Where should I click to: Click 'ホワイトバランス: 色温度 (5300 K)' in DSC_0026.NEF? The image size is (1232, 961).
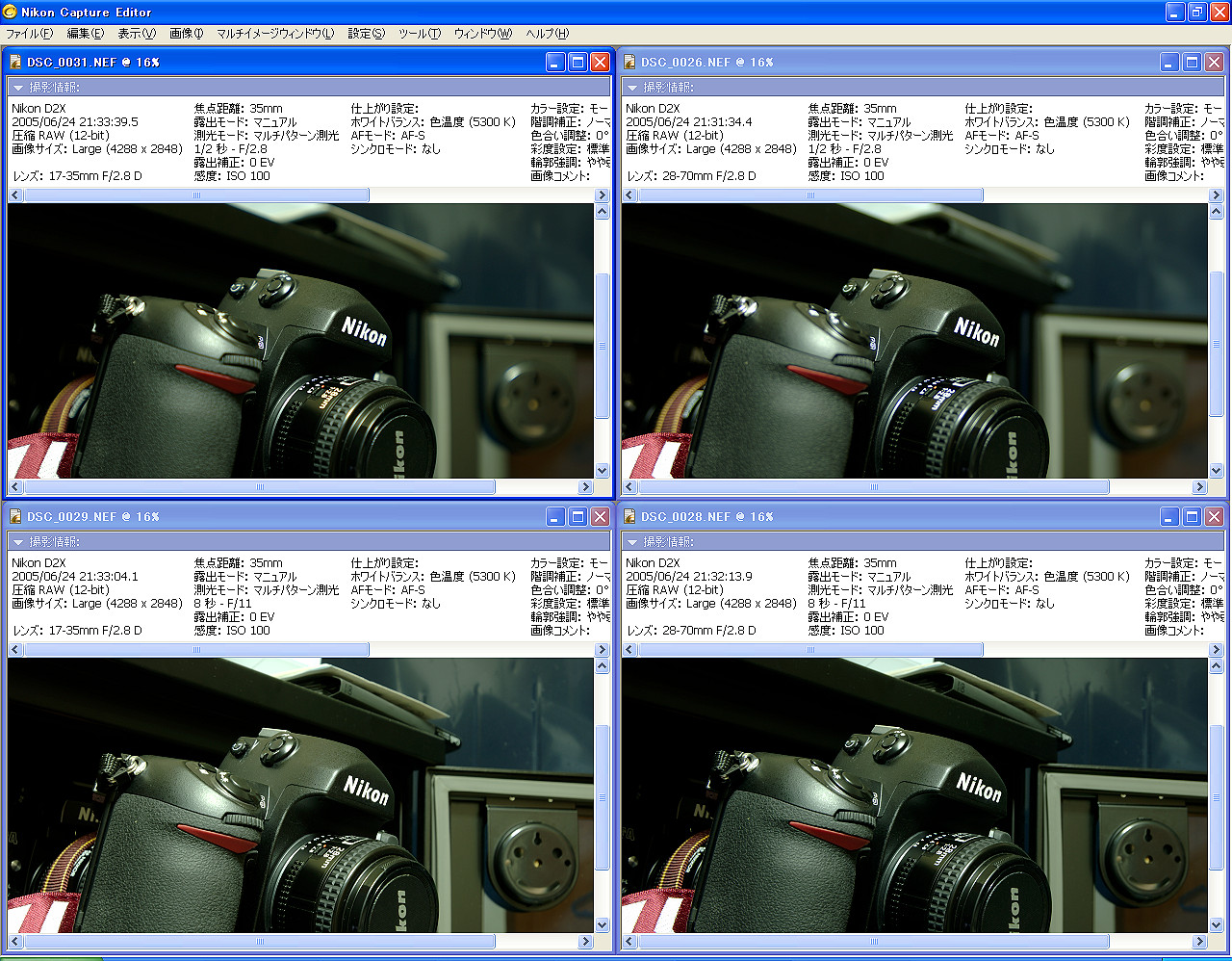click(x=1047, y=122)
